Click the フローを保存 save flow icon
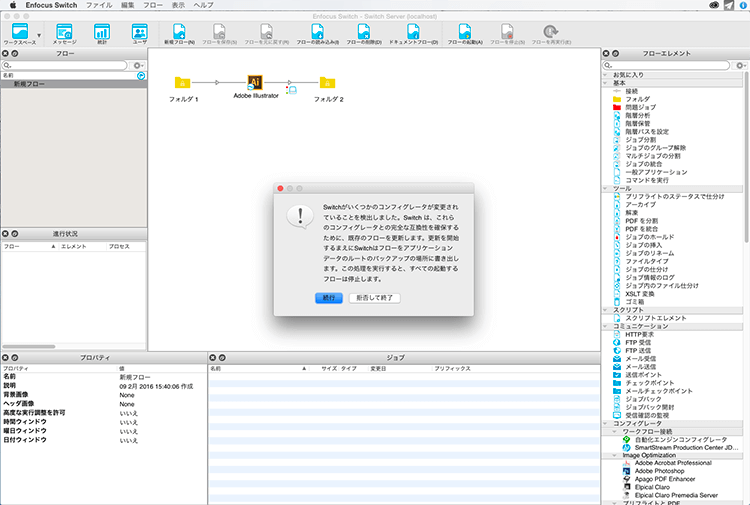 (x=219, y=33)
